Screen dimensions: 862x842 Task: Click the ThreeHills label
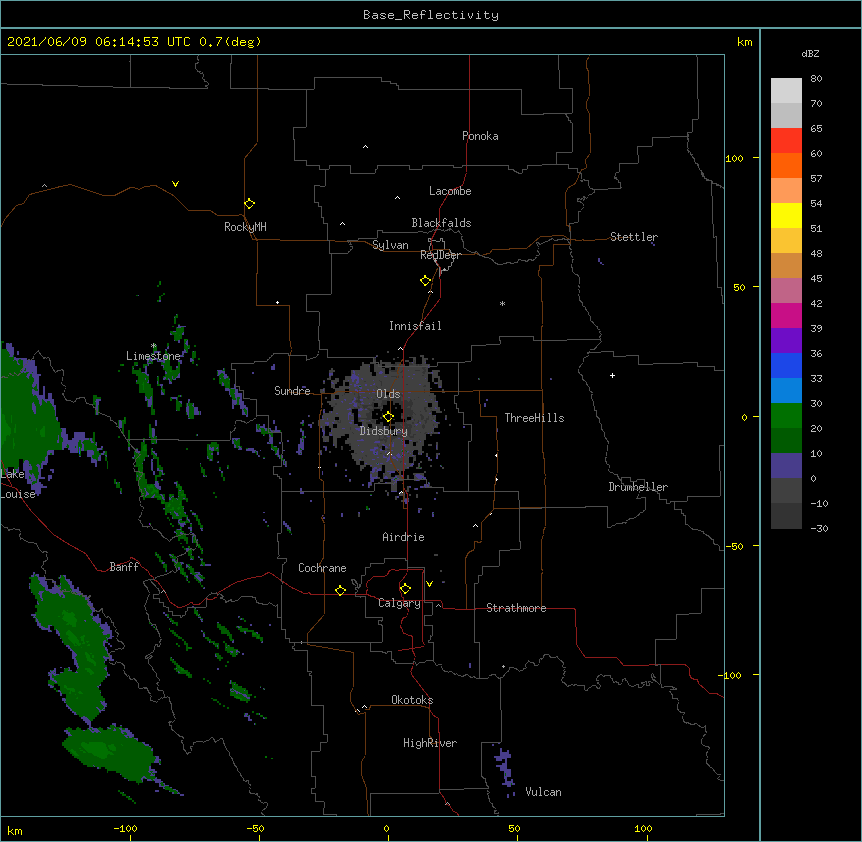pyautogui.click(x=534, y=418)
